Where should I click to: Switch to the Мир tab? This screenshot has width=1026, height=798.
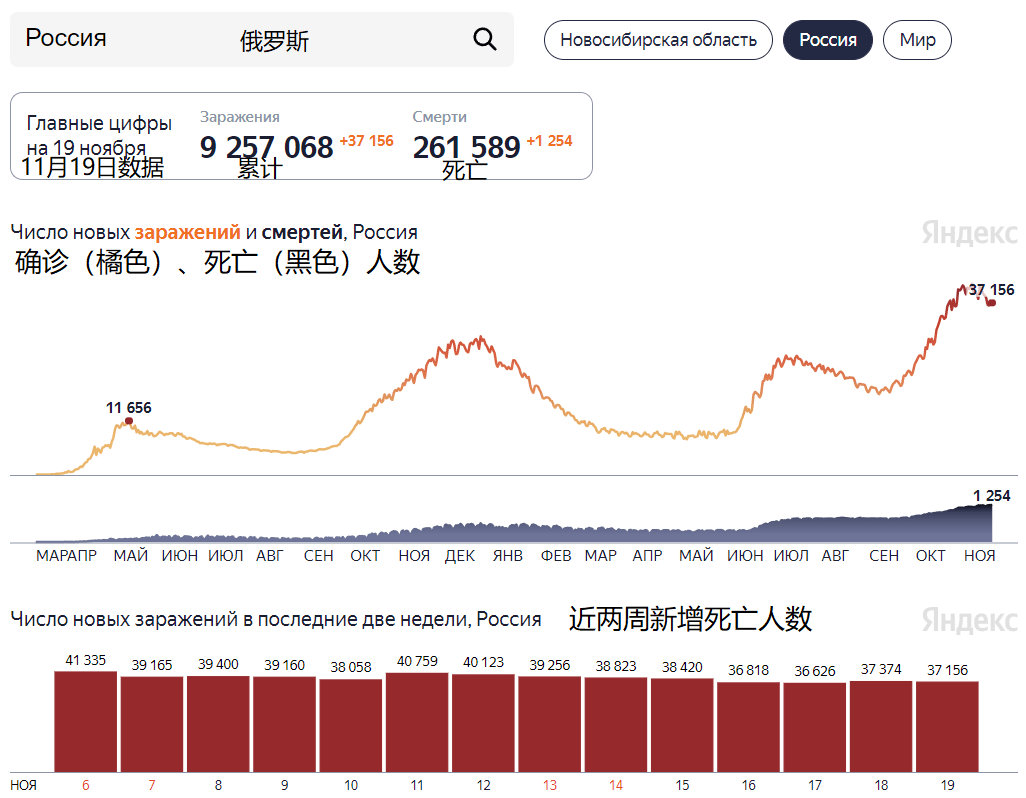pyautogui.click(x=917, y=40)
